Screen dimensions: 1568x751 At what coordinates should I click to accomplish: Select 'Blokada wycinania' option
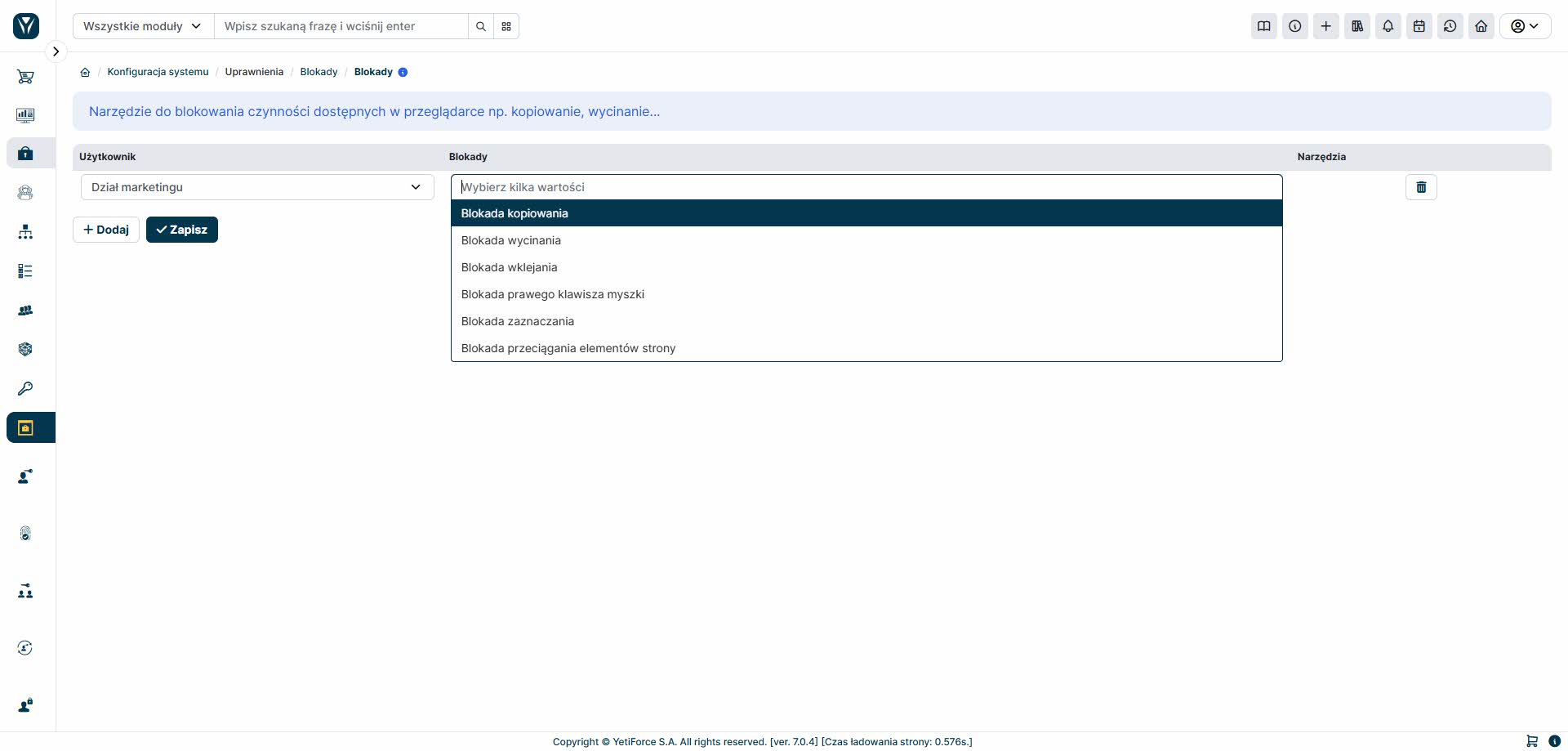point(866,240)
